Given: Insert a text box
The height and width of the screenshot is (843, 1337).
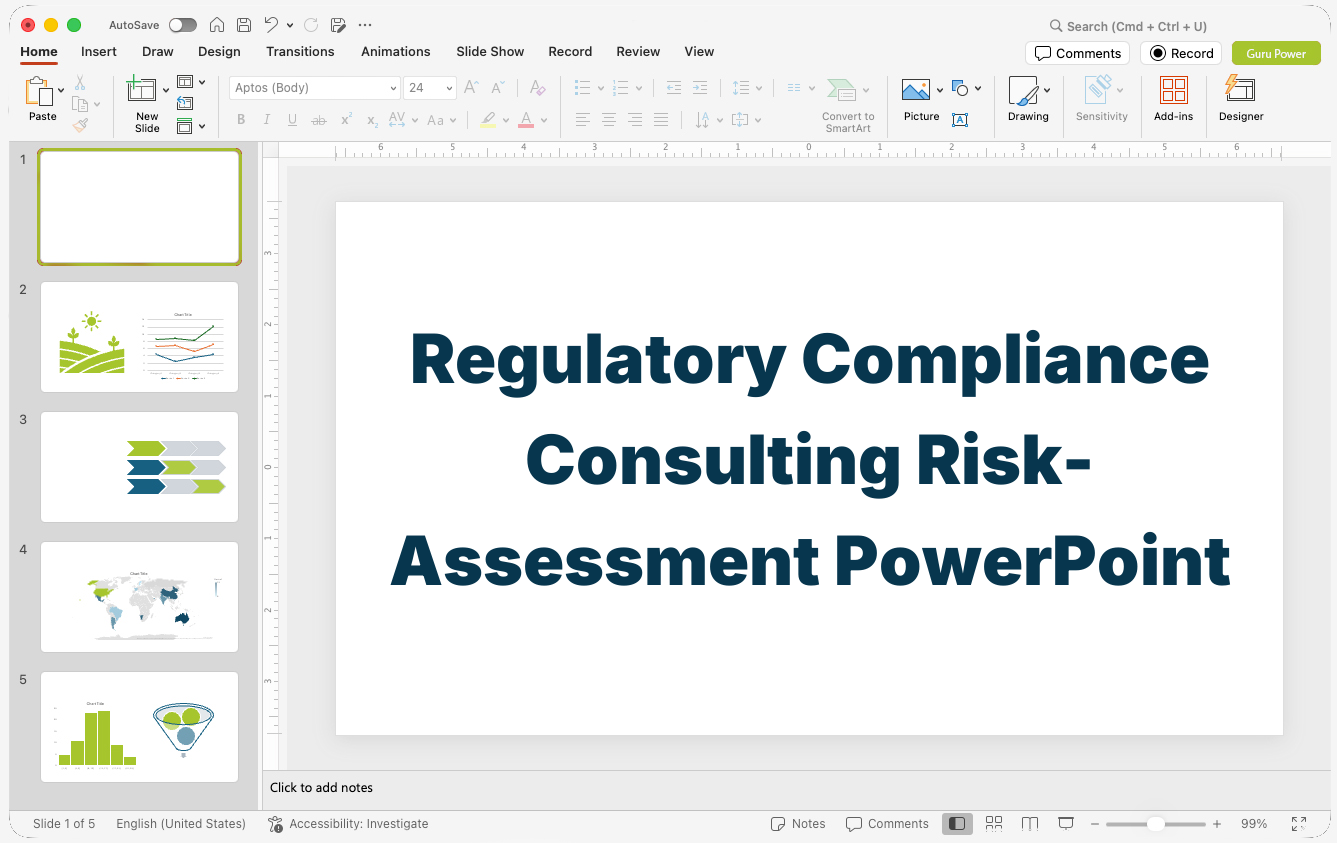Looking at the screenshot, I should [x=960, y=120].
